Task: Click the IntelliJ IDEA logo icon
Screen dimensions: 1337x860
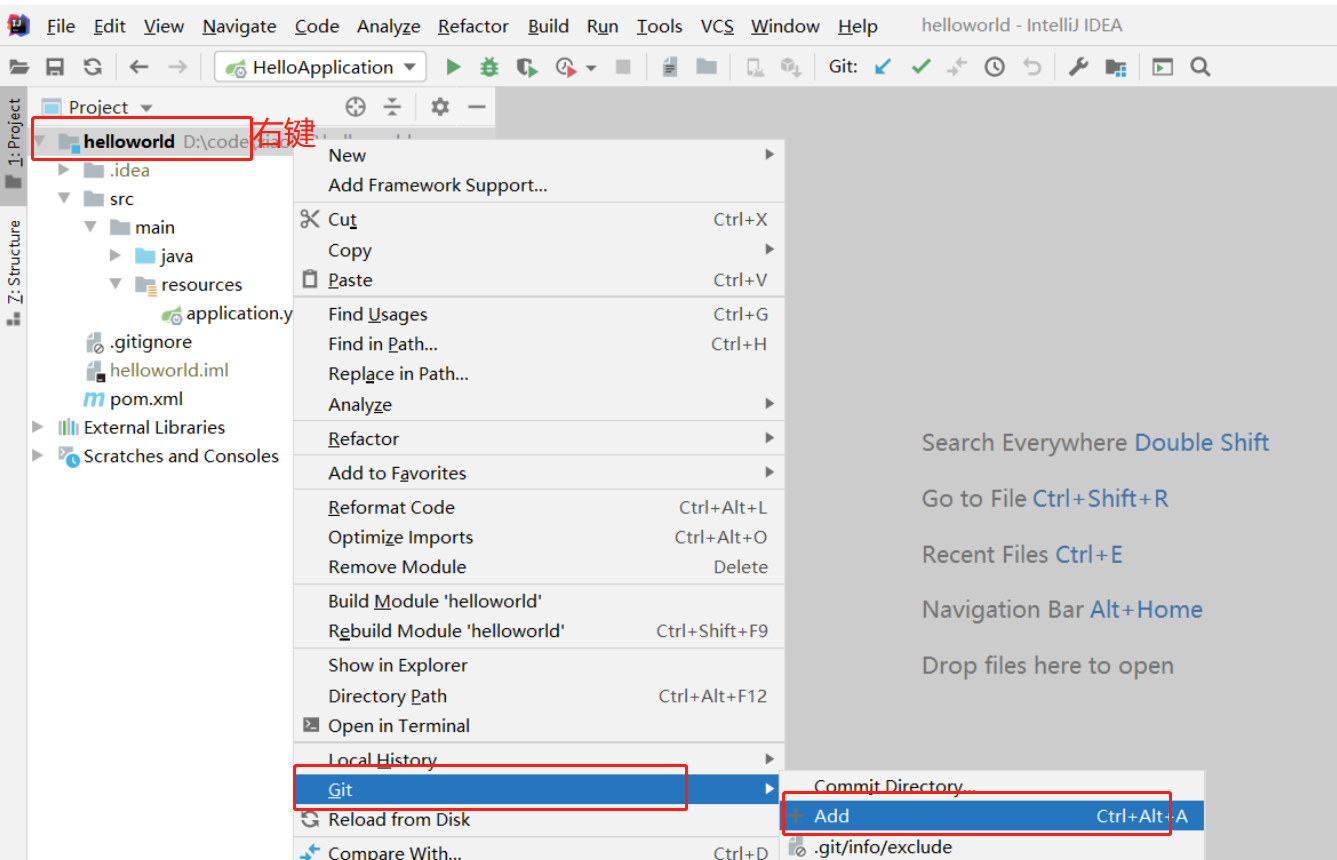Action: pos(18,25)
